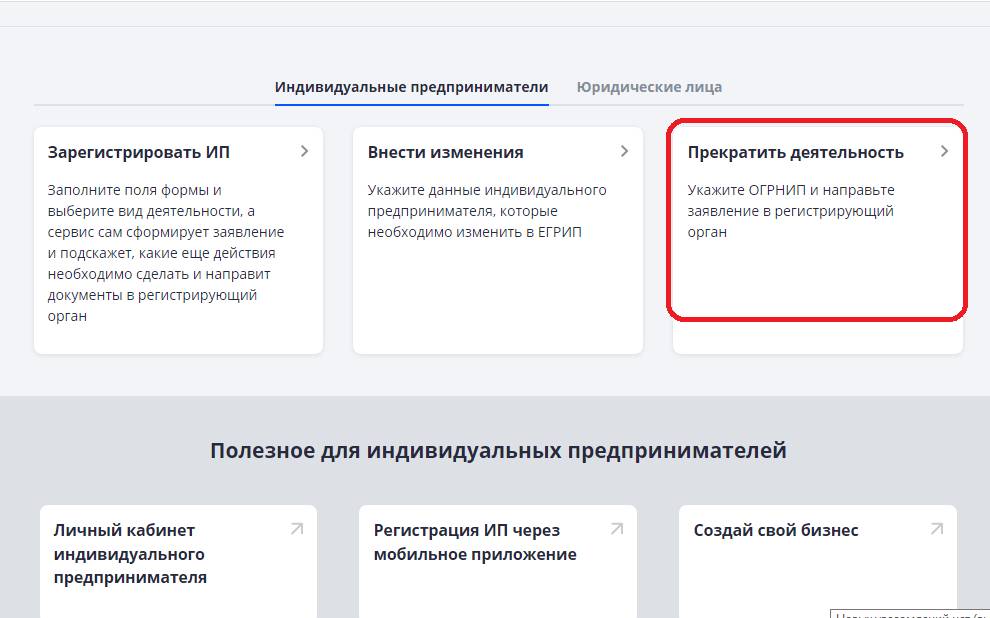Click external arrow icon on Создай свой бизнес
Viewport: 990px width, 618px height.
coord(937,529)
